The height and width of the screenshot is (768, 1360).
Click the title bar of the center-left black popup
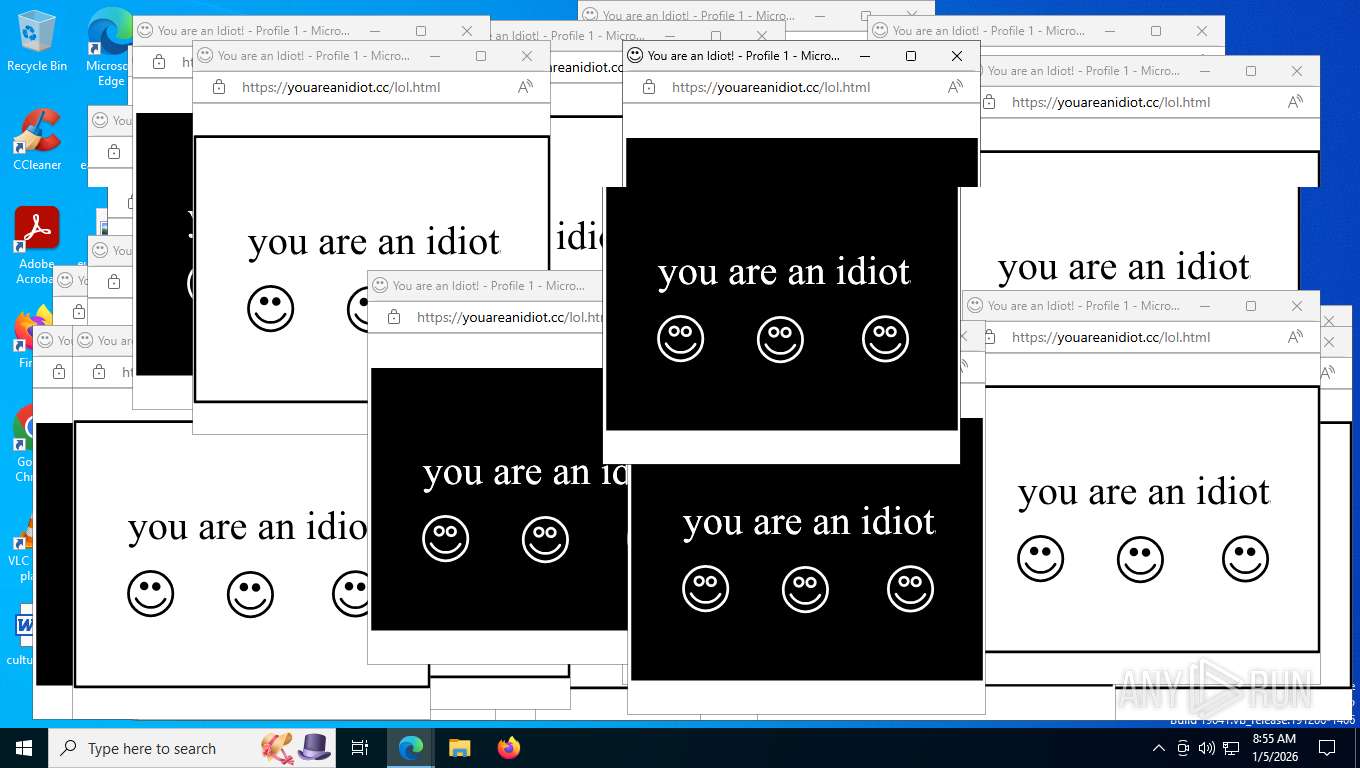click(485, 286)
